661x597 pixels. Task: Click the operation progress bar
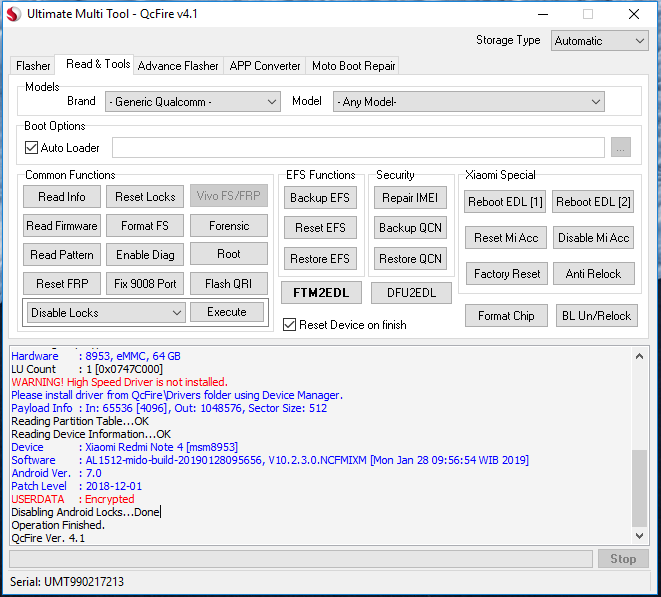[301, 559]
